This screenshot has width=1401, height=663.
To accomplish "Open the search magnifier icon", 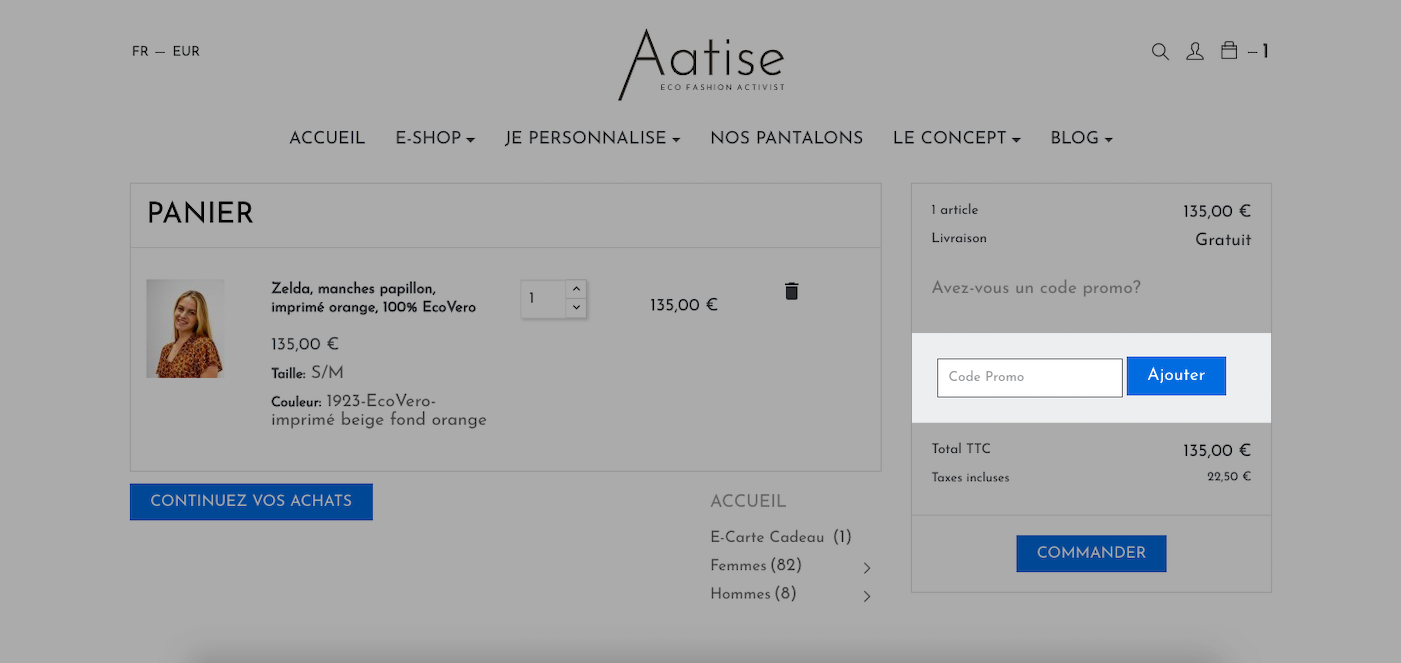I will pos(1160,52).
